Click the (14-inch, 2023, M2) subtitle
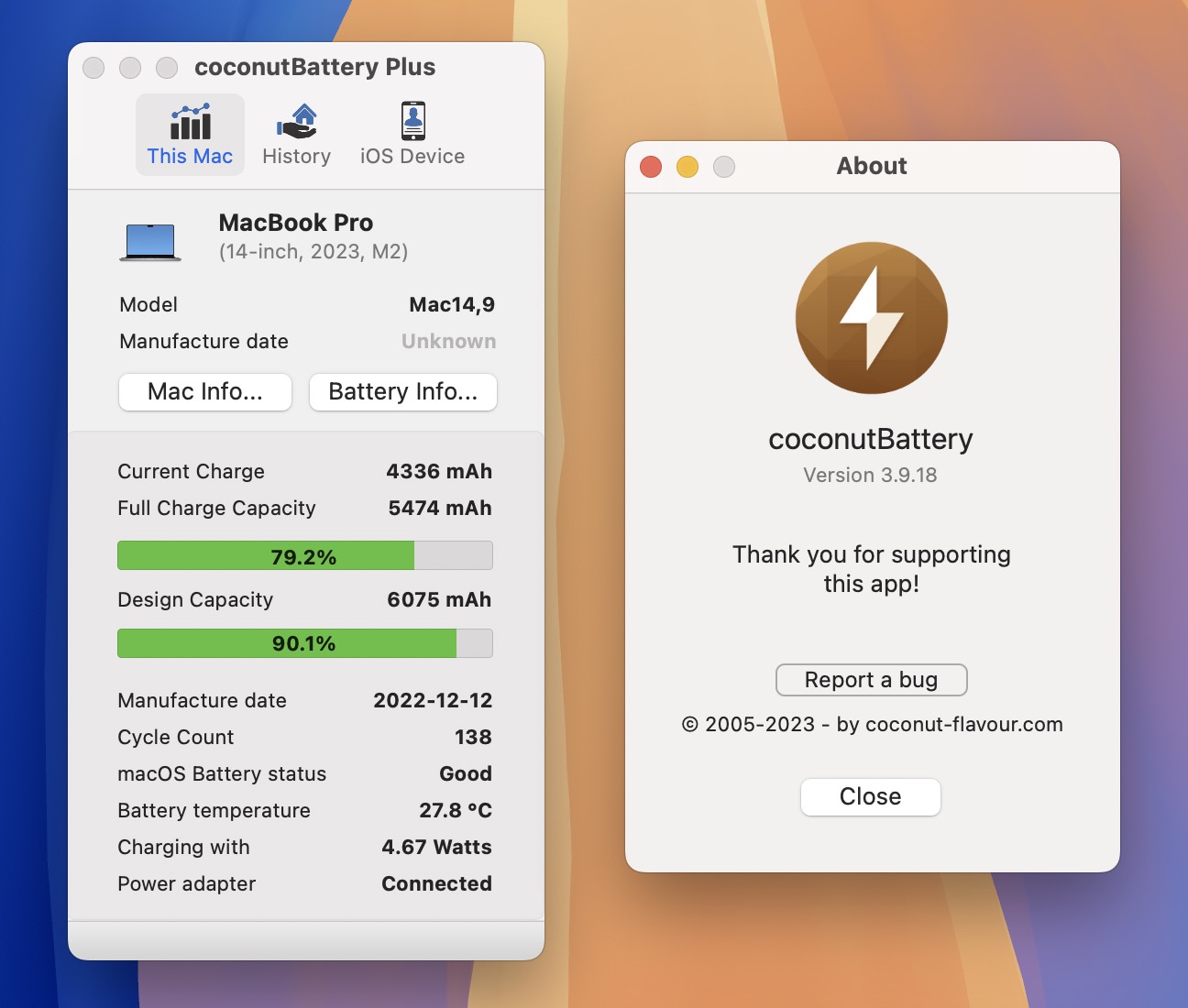 tap(313, 252)
